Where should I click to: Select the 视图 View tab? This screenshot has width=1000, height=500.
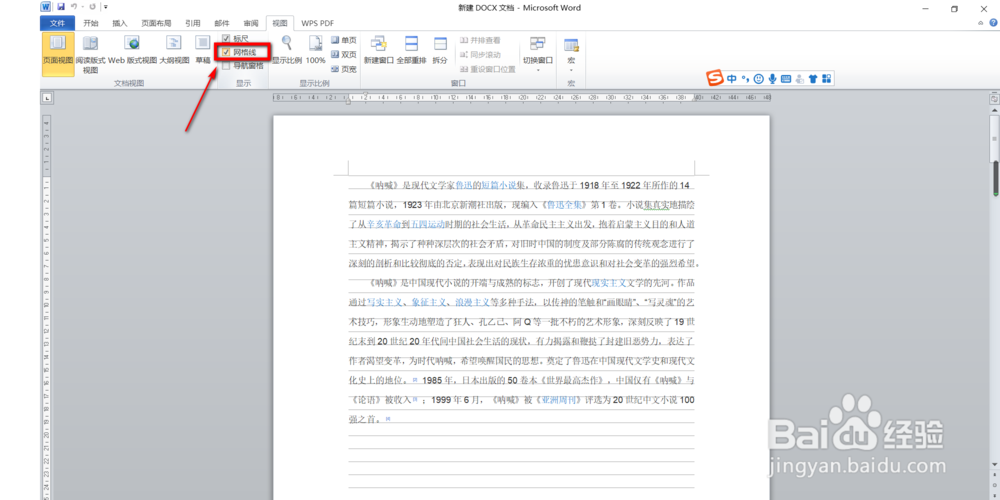click(280, 23)
